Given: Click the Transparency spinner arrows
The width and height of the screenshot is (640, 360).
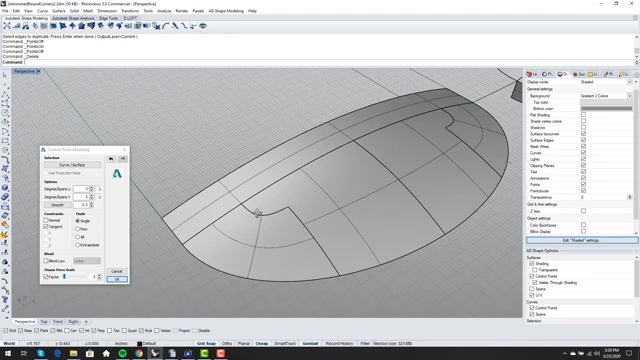Looking at the screenshot, I should point(630,197).
